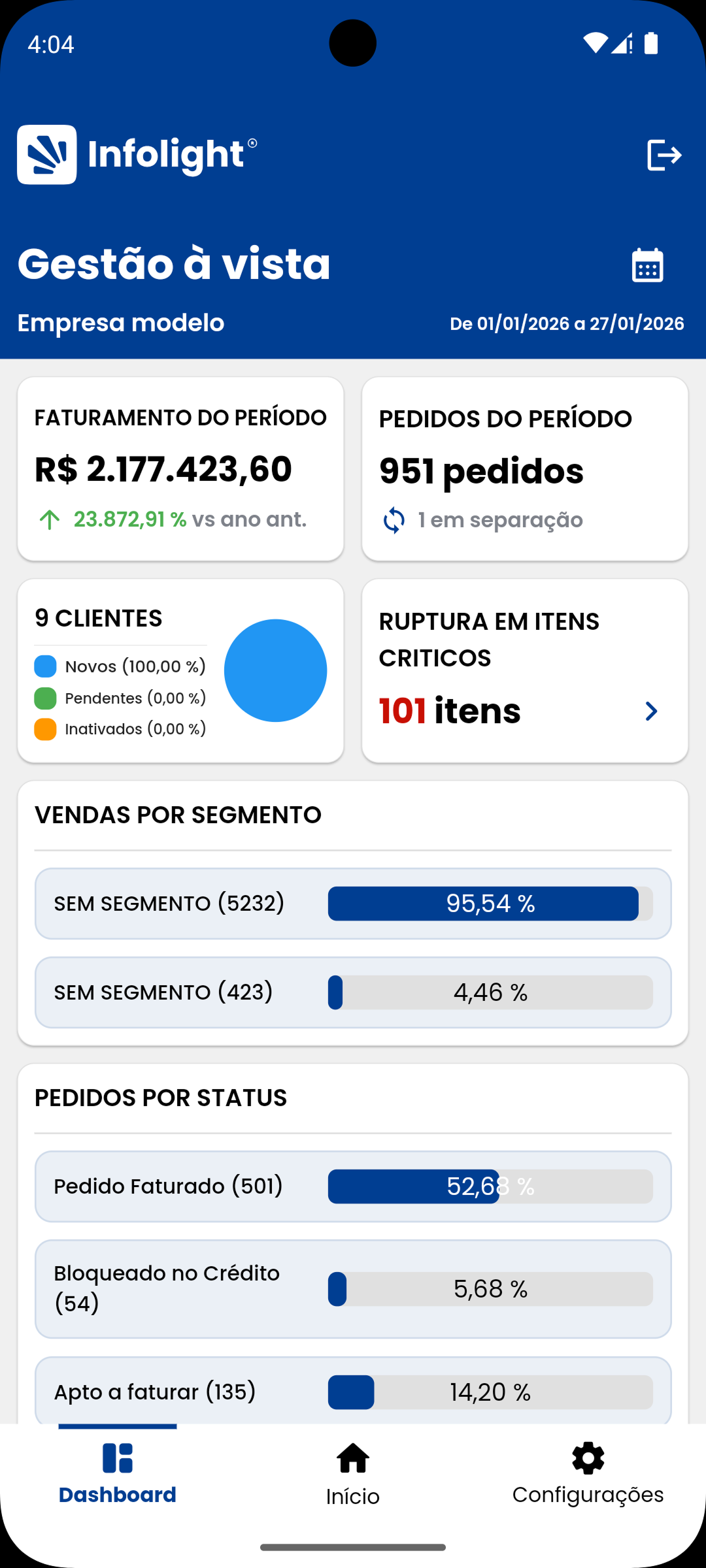Open the Configurações tab label
706x1568 pixels.
pos(588,1495)
